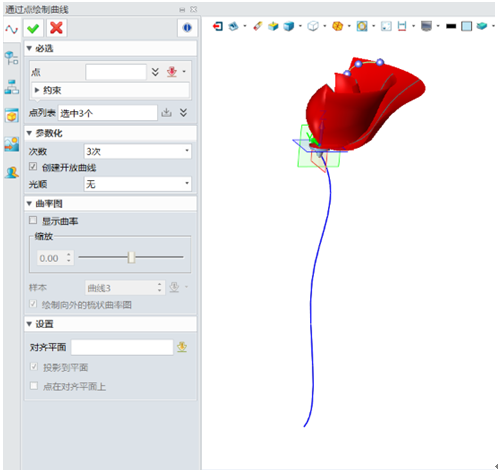The image size is (498, 474).
Task: Click the blue shaded cube icon
Action: click(289, 26)
